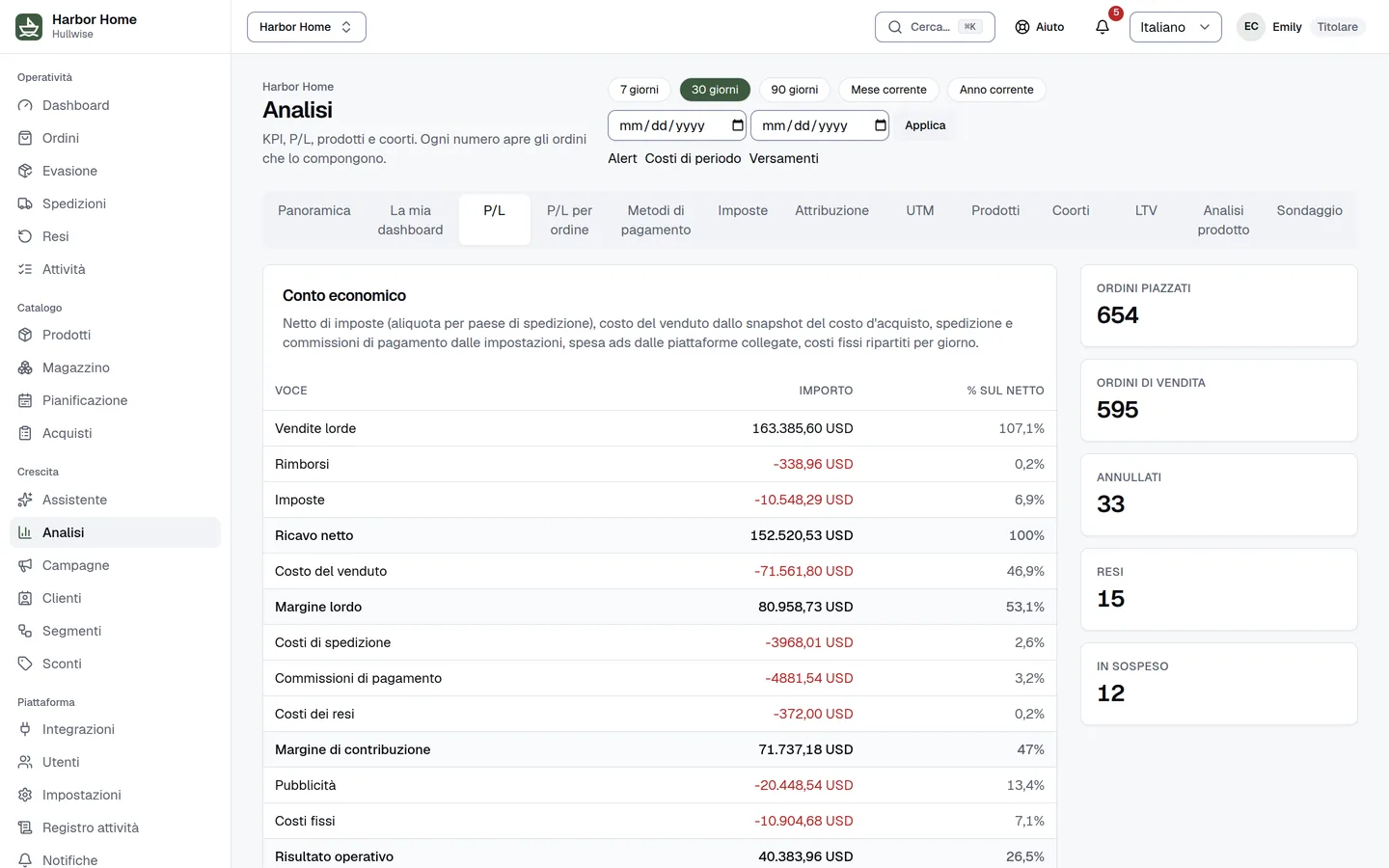1389x868 pixels.
Task: Open the Costi di periodo link
Action: (x=693, y=158)
